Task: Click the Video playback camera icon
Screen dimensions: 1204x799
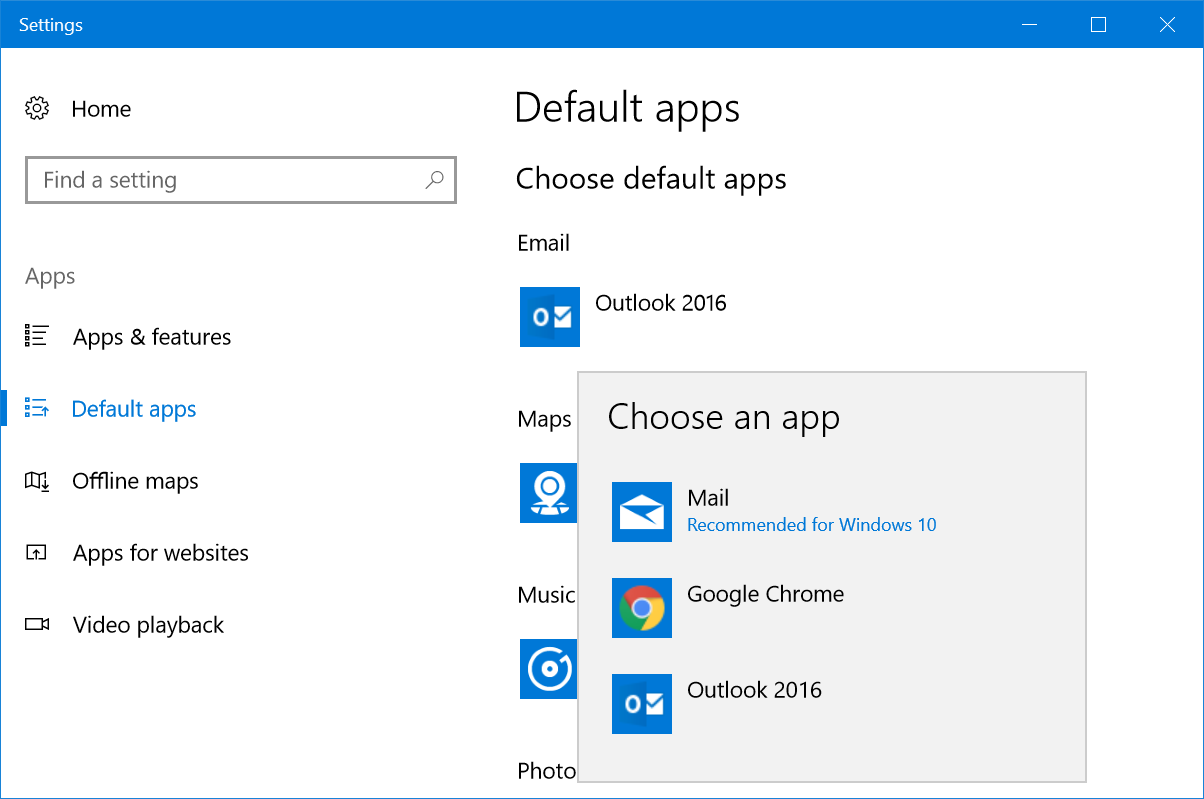Action: tap(37, 625)
